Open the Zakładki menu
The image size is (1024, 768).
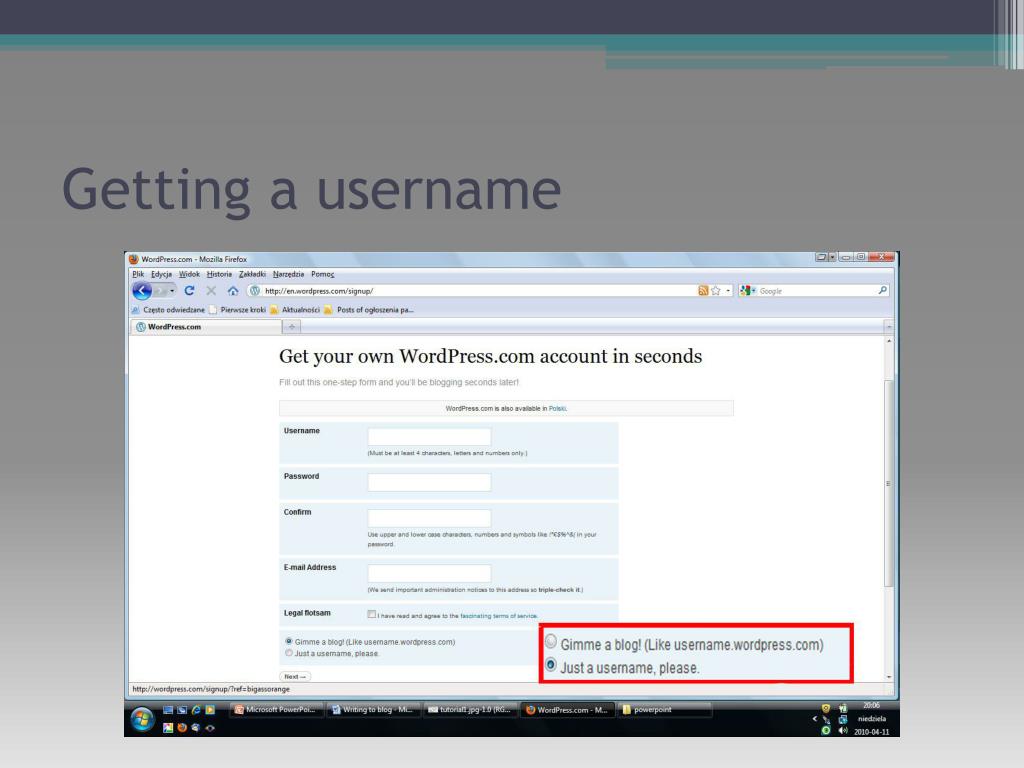(x=252, y=274)
